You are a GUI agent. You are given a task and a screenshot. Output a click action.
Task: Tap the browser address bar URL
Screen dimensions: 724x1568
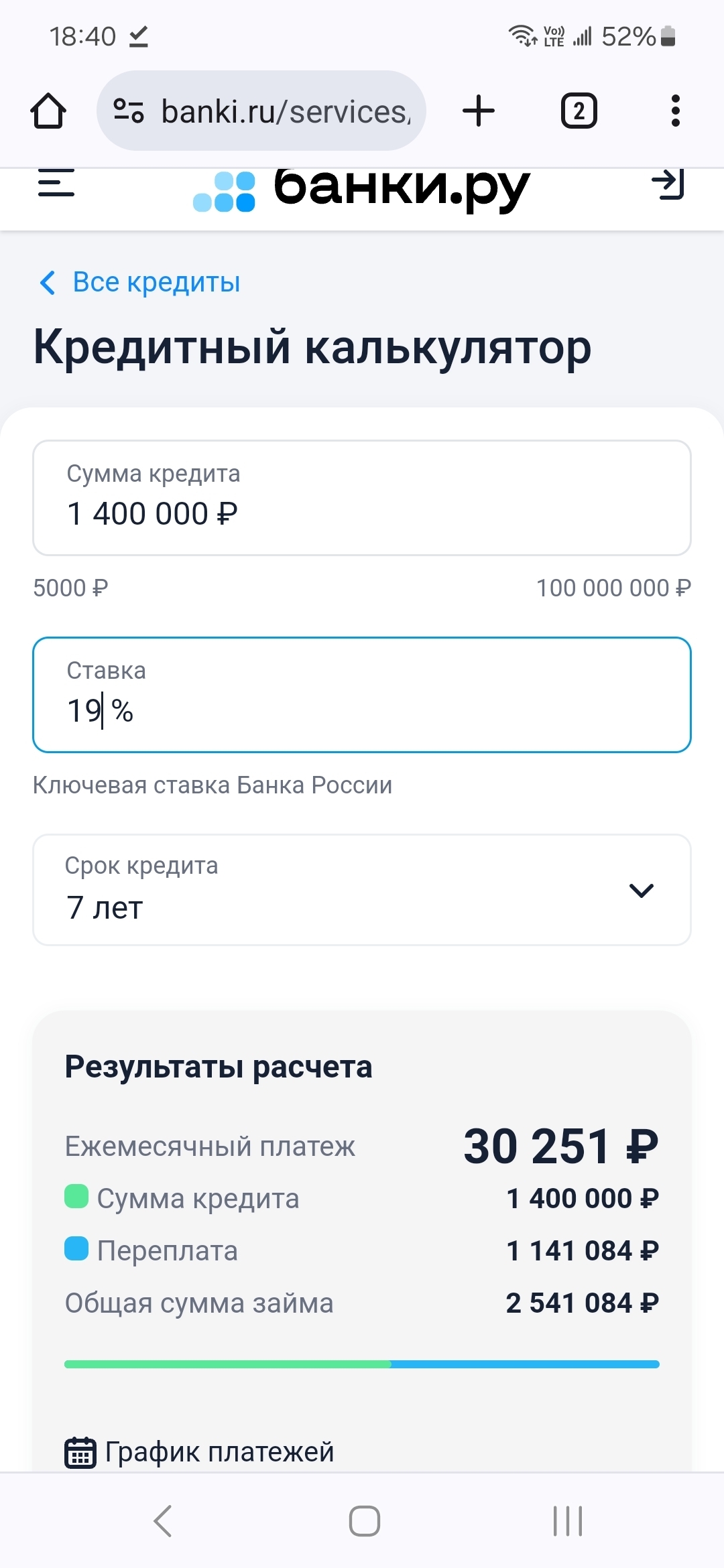coord(285,111)
